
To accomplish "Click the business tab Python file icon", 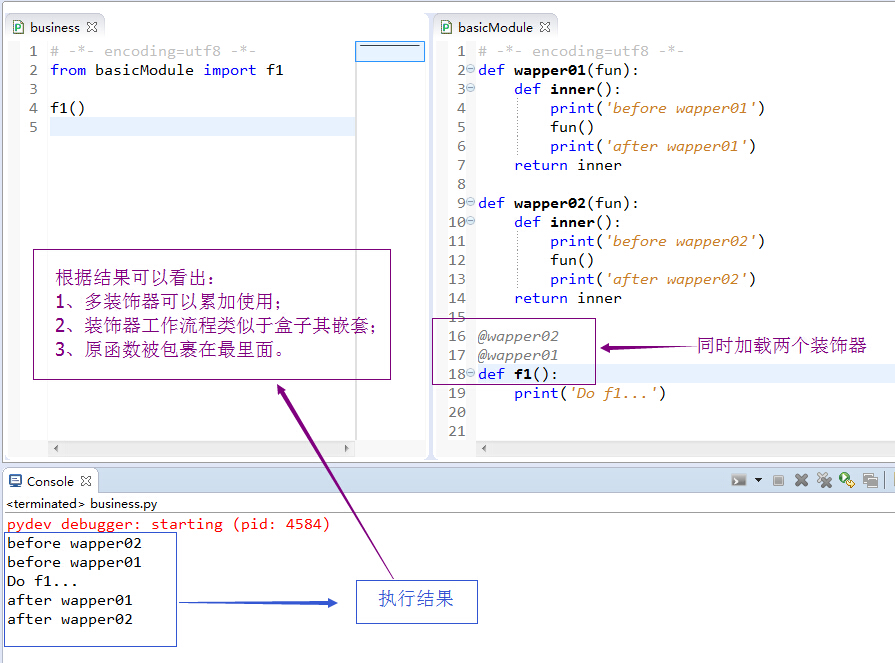I will pos(18,27).
